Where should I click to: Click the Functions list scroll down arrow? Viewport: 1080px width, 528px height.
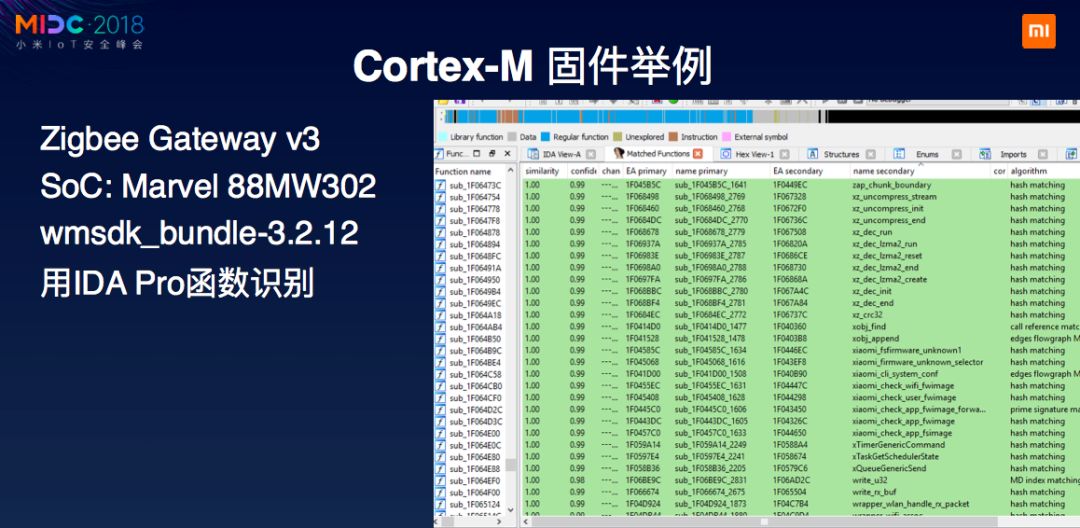pos(510,509)
